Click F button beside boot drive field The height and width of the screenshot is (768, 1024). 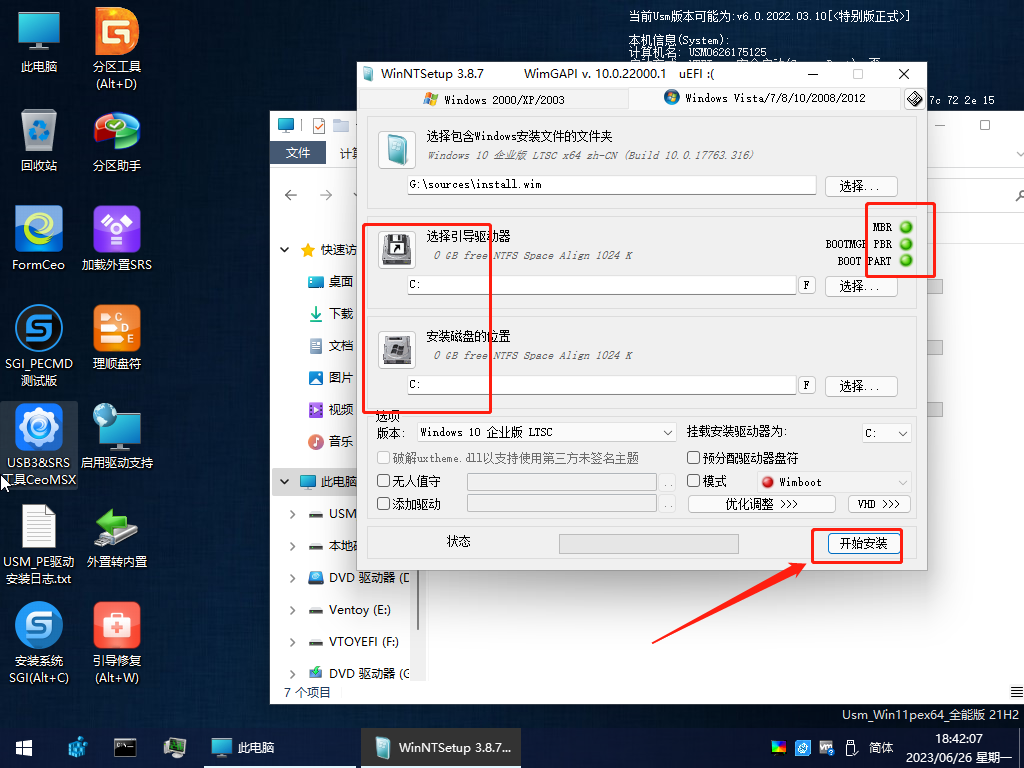pyautogui.click(x=807, y=285)
